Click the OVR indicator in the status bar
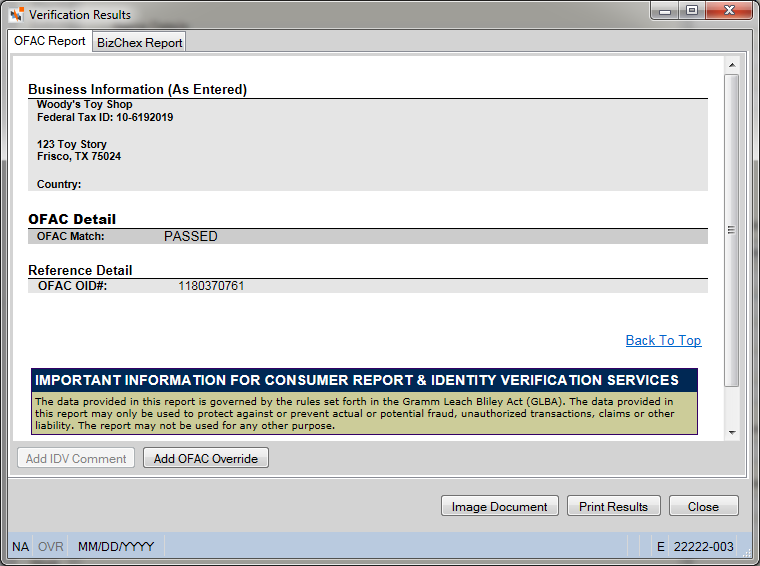Screen dimensions: 760x566 coord(50,547)
